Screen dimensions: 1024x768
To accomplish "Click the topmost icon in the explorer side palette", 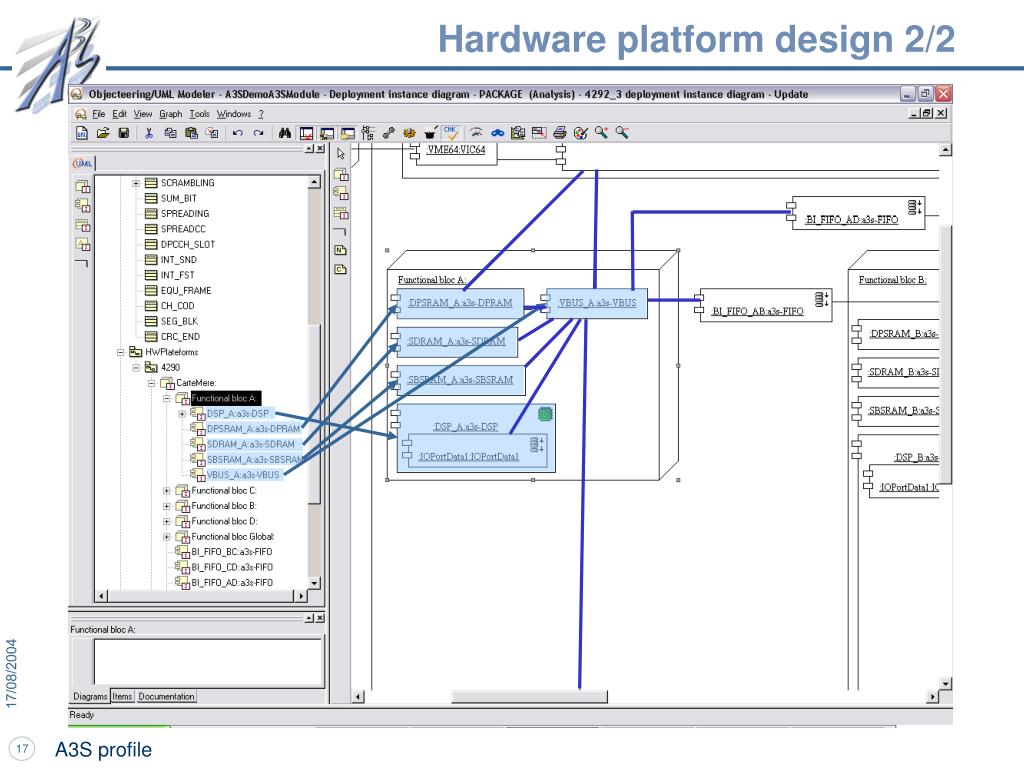I will [x=82, y=187].
